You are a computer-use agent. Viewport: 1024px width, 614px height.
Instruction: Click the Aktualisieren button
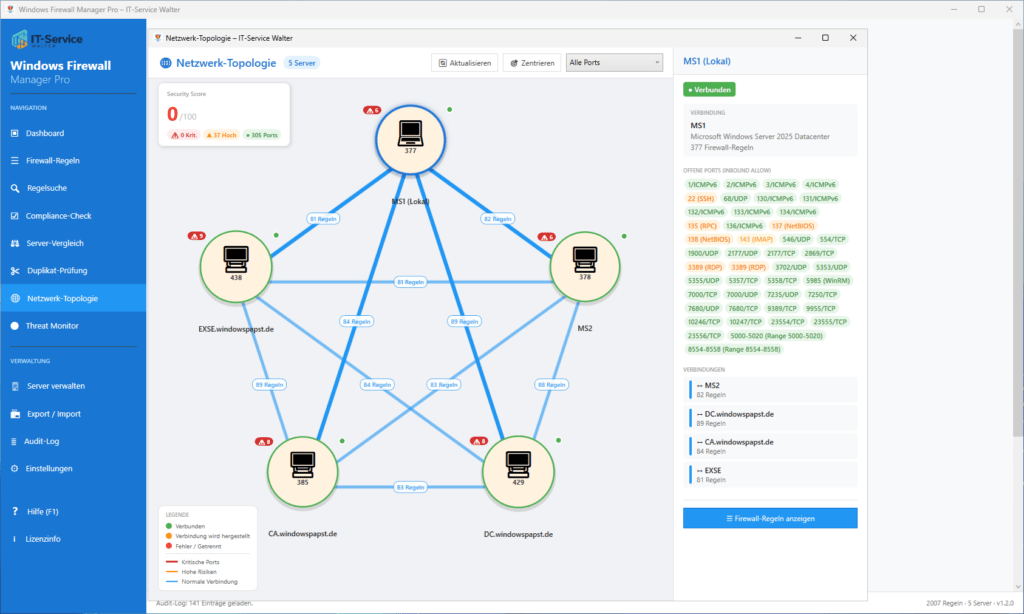(466, 61)
